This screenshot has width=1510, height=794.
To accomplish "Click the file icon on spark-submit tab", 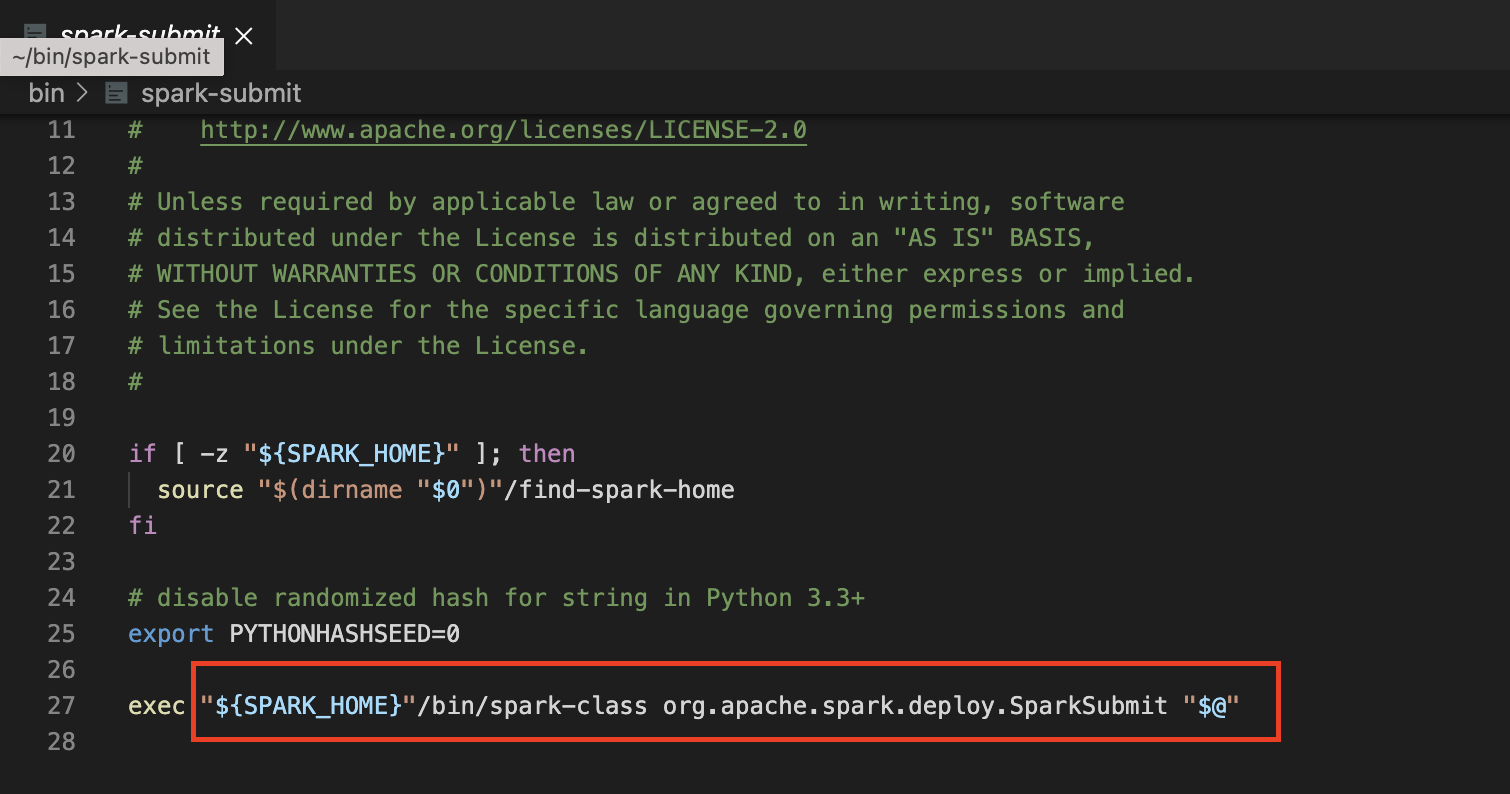I will (36, 34).
